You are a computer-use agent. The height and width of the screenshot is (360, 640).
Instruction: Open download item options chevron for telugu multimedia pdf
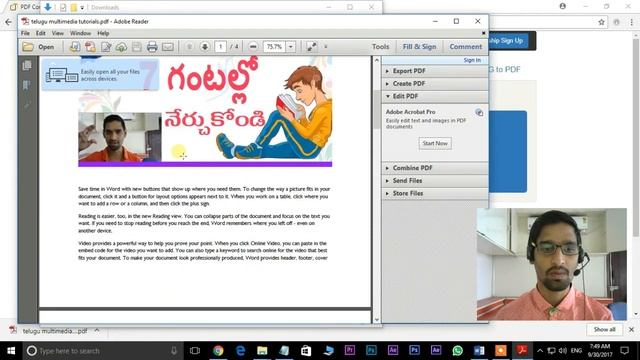(97, 331)
